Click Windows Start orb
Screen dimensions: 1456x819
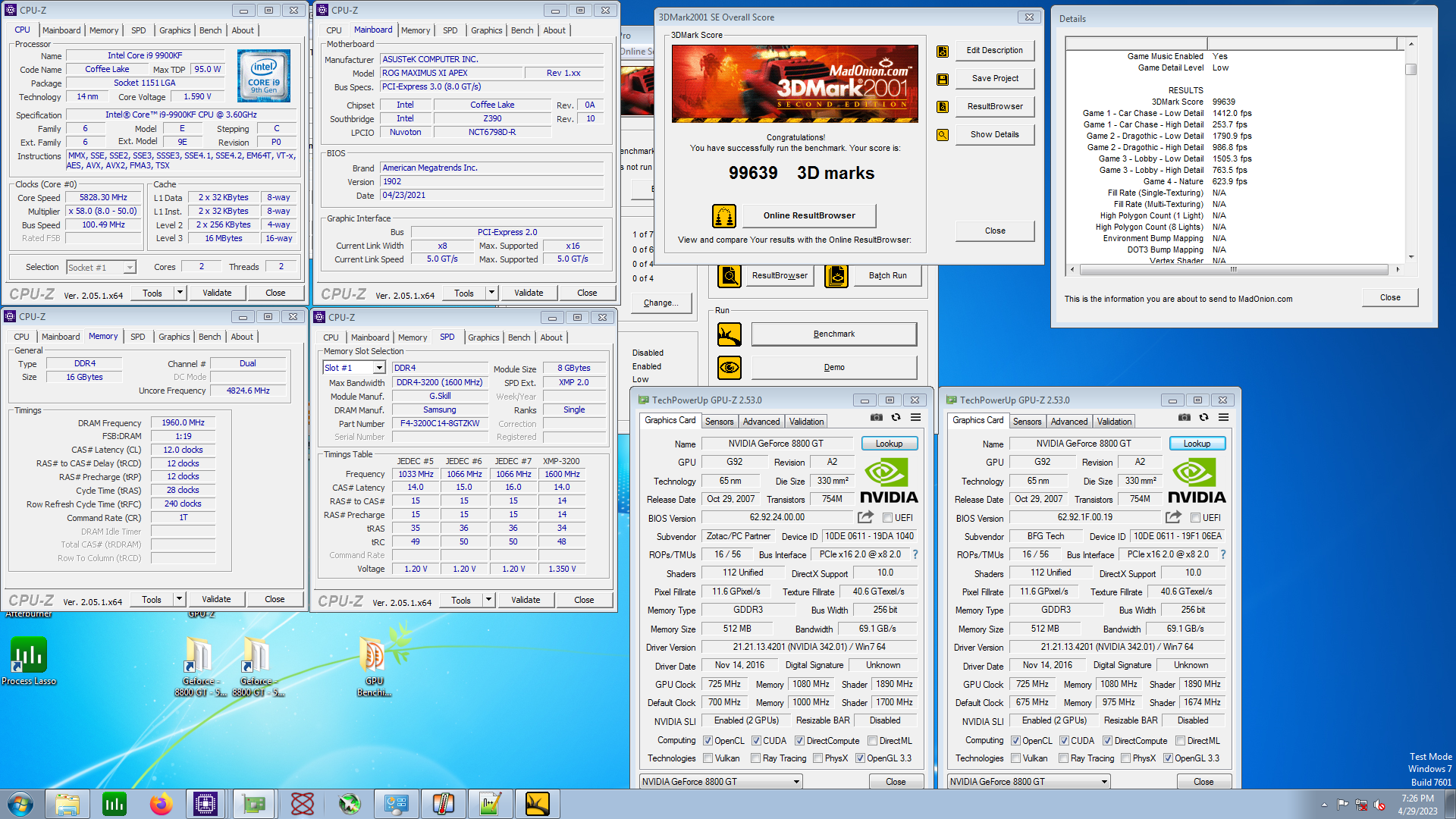pos(20,804)
